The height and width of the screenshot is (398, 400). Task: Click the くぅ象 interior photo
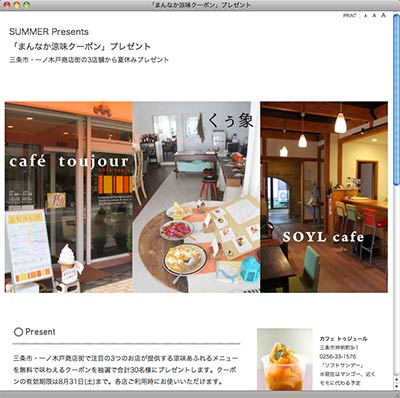pos(196,197)
